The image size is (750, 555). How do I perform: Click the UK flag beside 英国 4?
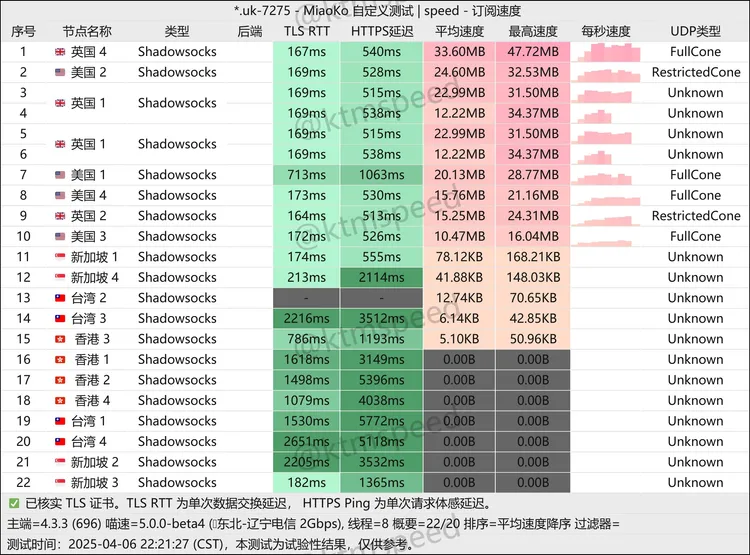coord(60,52)
